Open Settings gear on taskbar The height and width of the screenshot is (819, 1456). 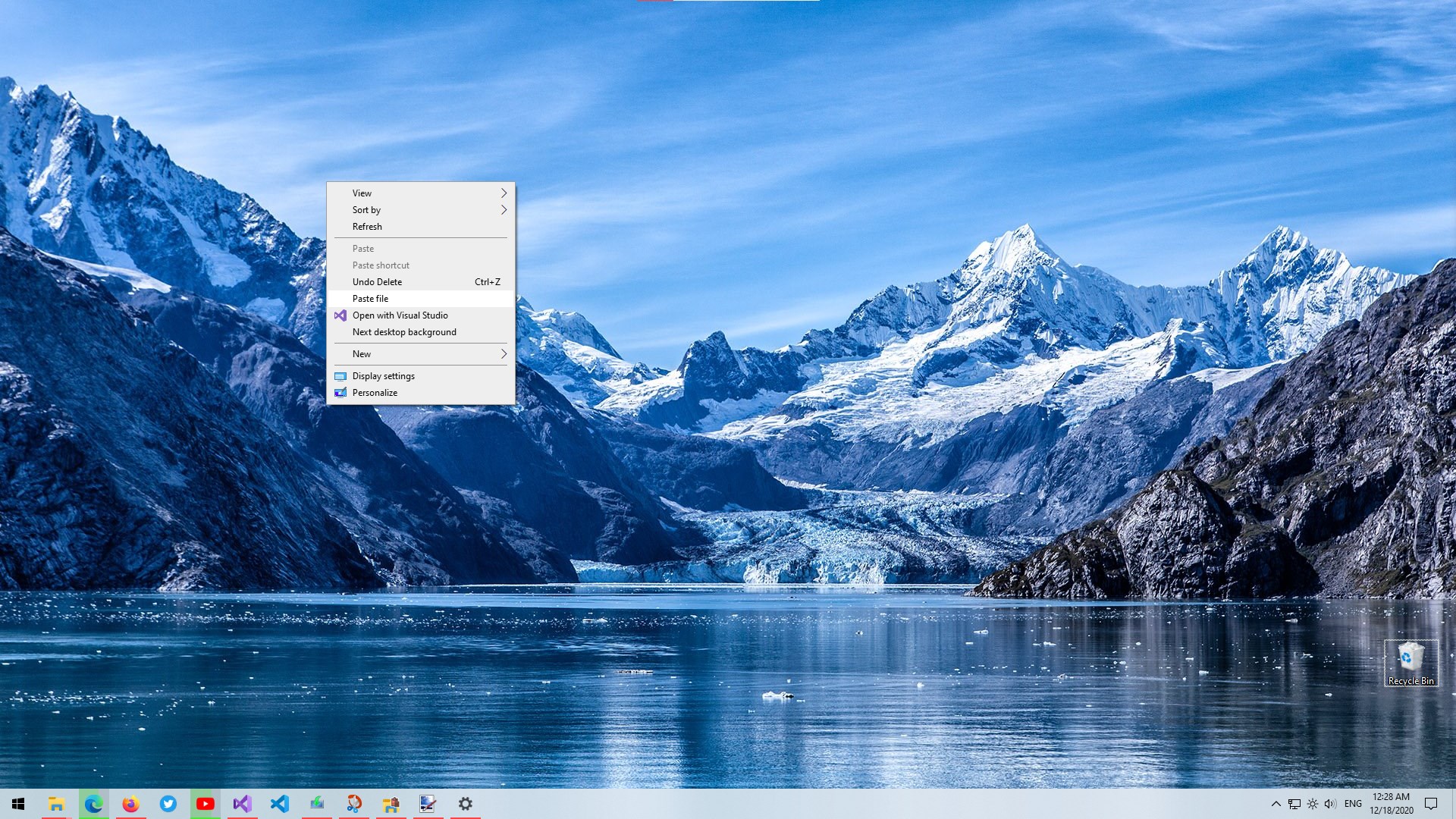point(465,804)
